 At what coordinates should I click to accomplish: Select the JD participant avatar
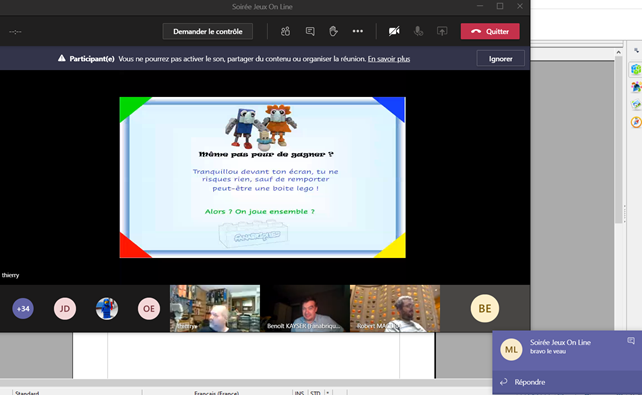click(65, 309)
